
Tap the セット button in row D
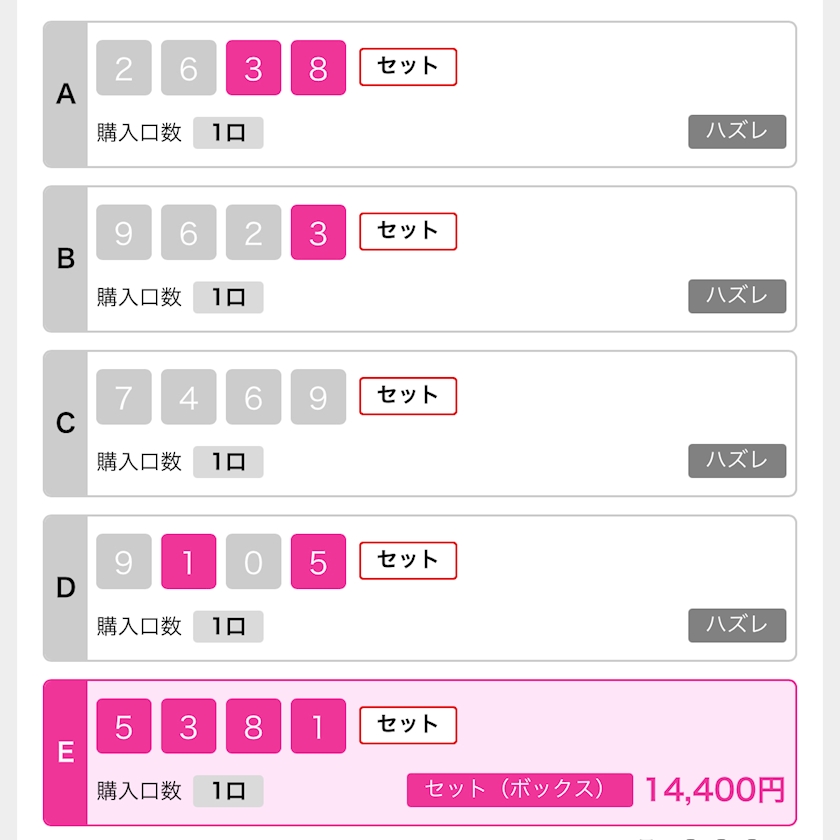click(x=408, y=561)
